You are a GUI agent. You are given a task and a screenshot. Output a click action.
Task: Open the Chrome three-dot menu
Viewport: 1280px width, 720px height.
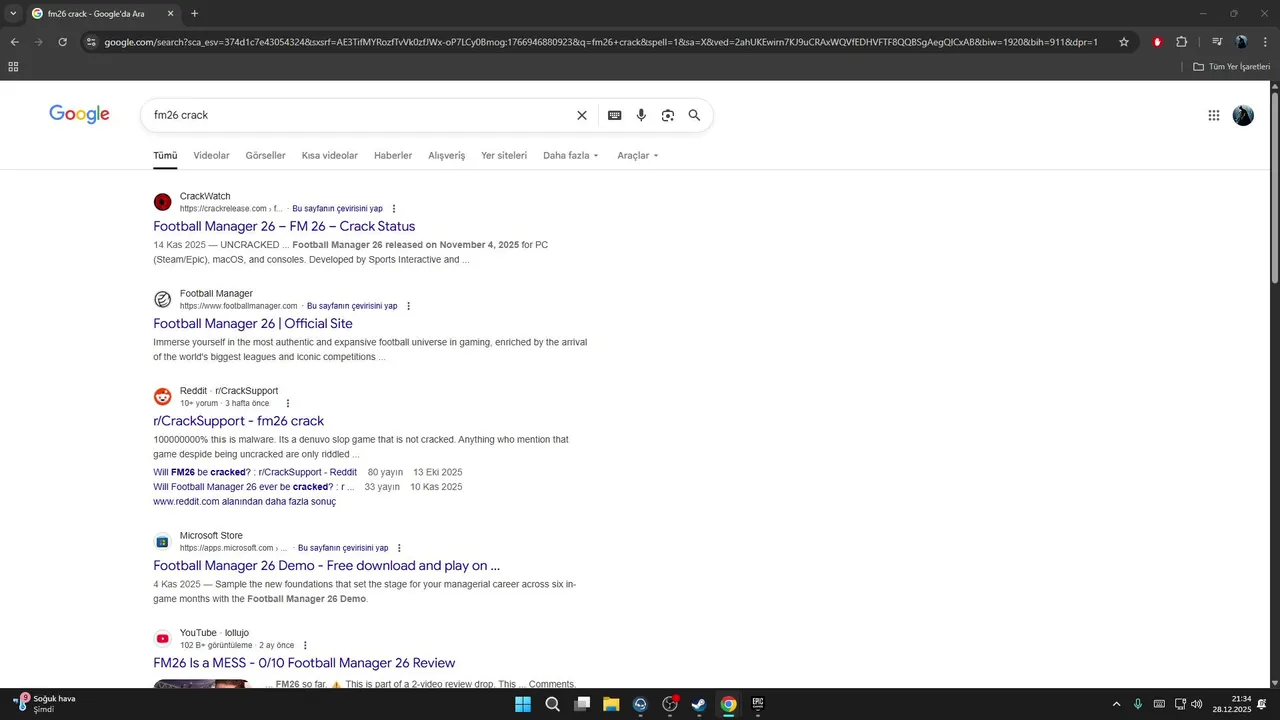tap(1265, 42)
